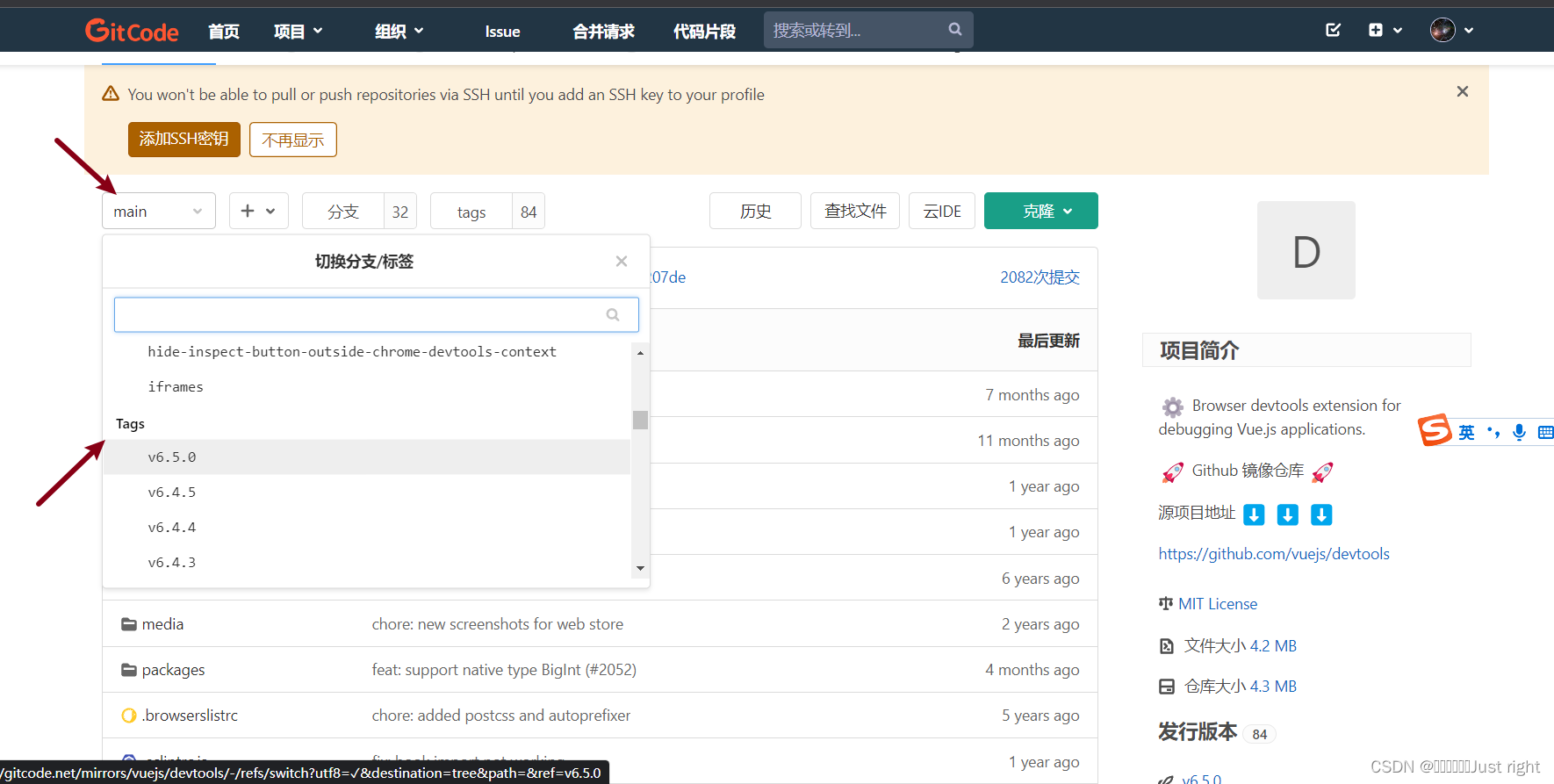
Task: Open the main branch dropdown
Action: [159, 211]
